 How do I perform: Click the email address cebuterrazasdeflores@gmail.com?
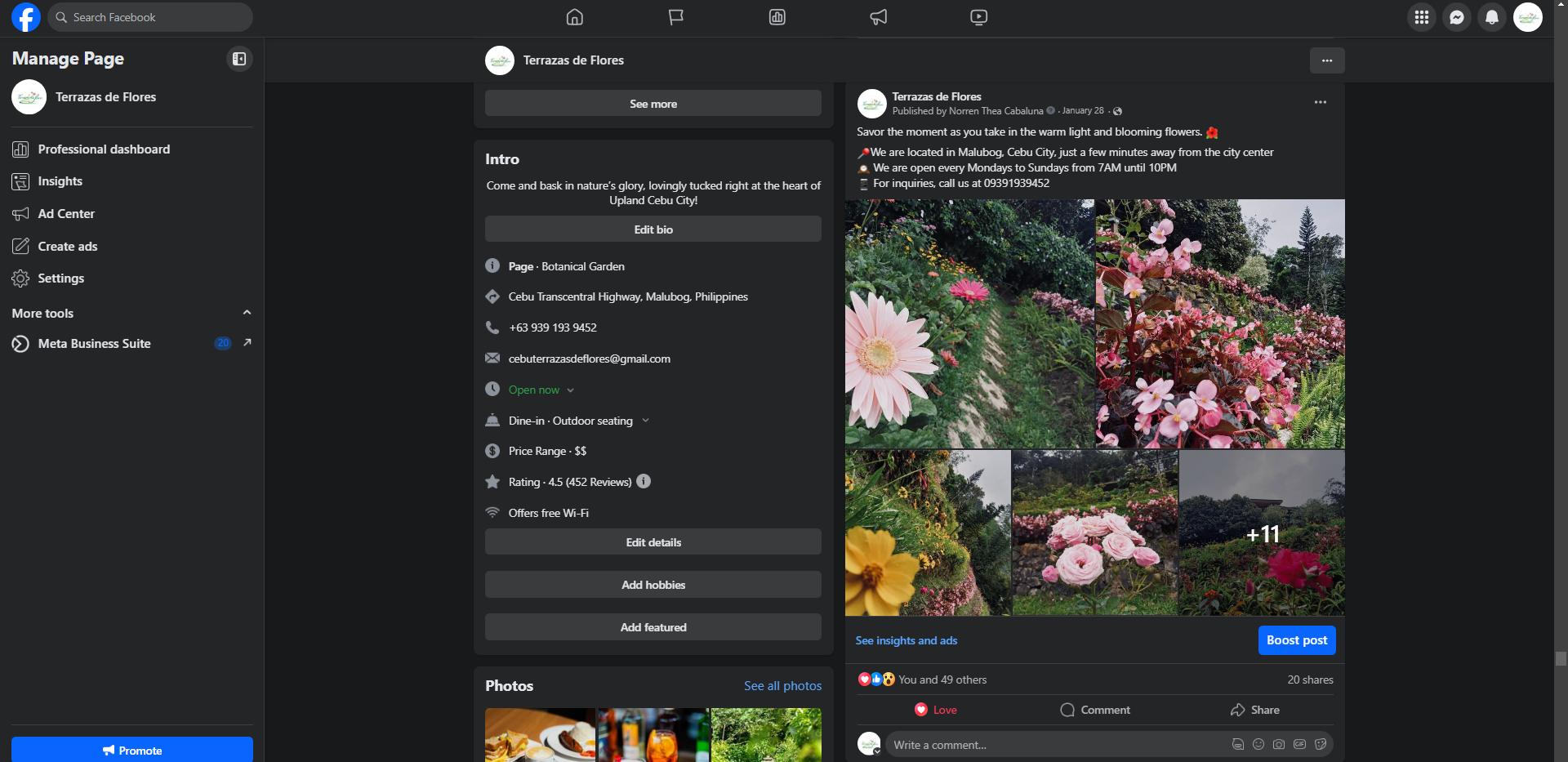coord(589,359)
